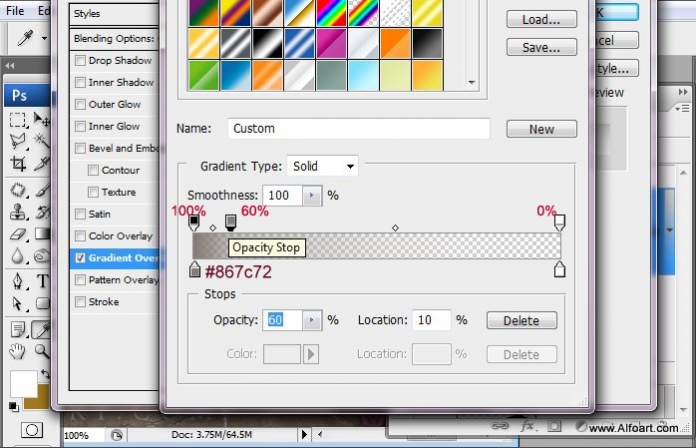The image size is (696, 448).
Task: Select the Zoom magnifier tool
Action: [42, 352]
